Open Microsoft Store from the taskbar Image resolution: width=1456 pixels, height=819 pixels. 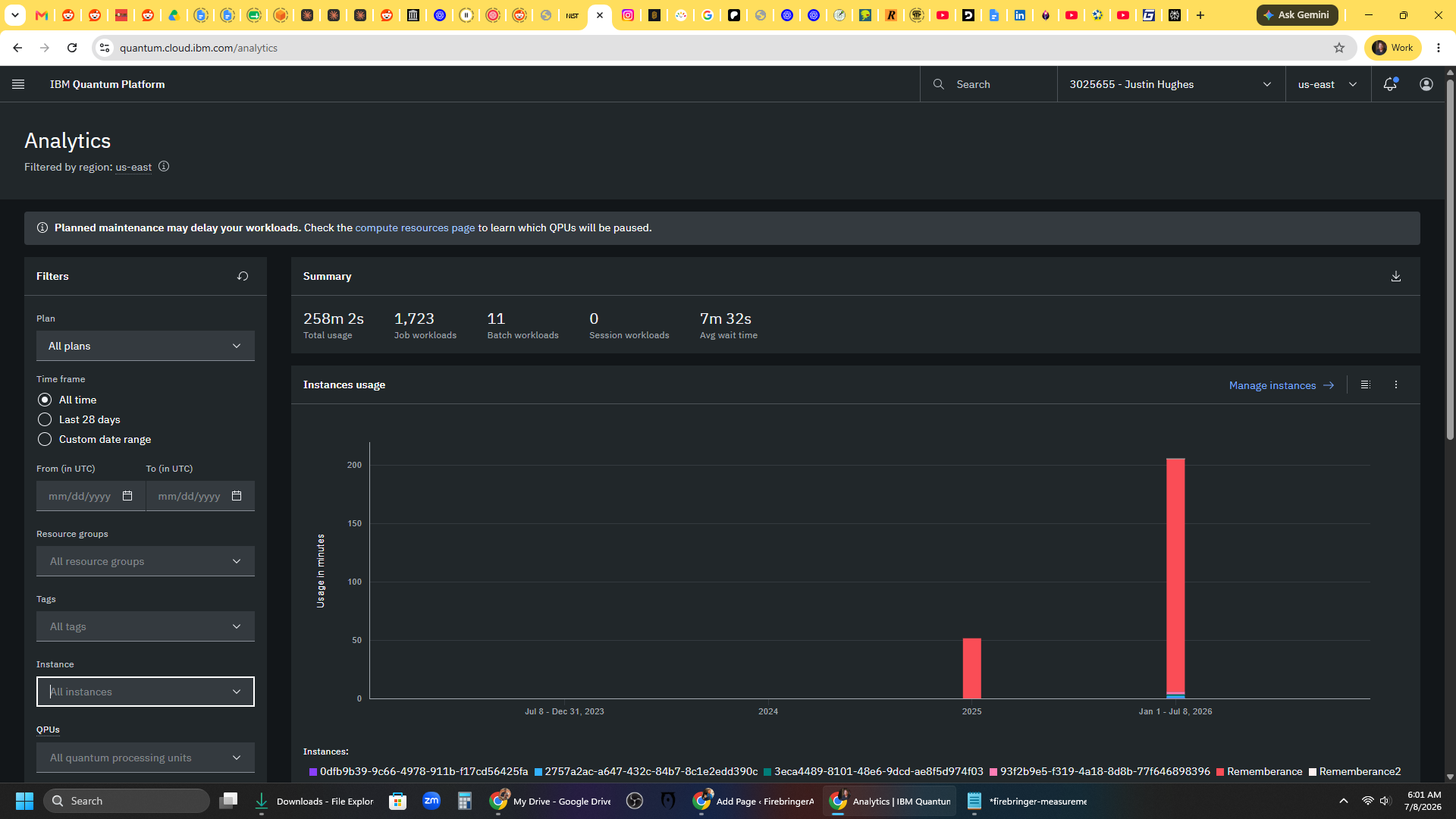coord(397,801)
